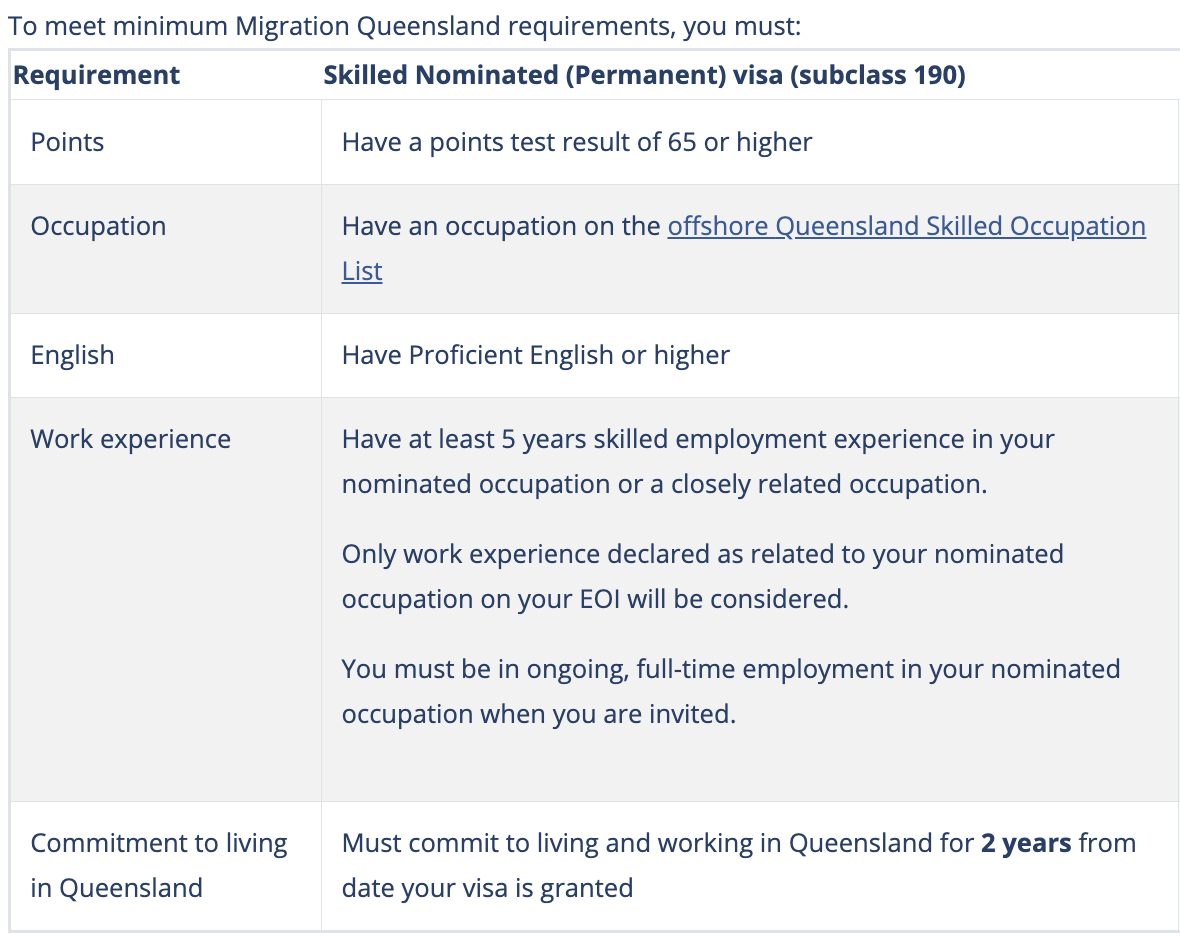Click the "Skilled Nominated (Permanent) visa" column header
The width and height of the screenshot is (1180, 936).
(554, 75)
